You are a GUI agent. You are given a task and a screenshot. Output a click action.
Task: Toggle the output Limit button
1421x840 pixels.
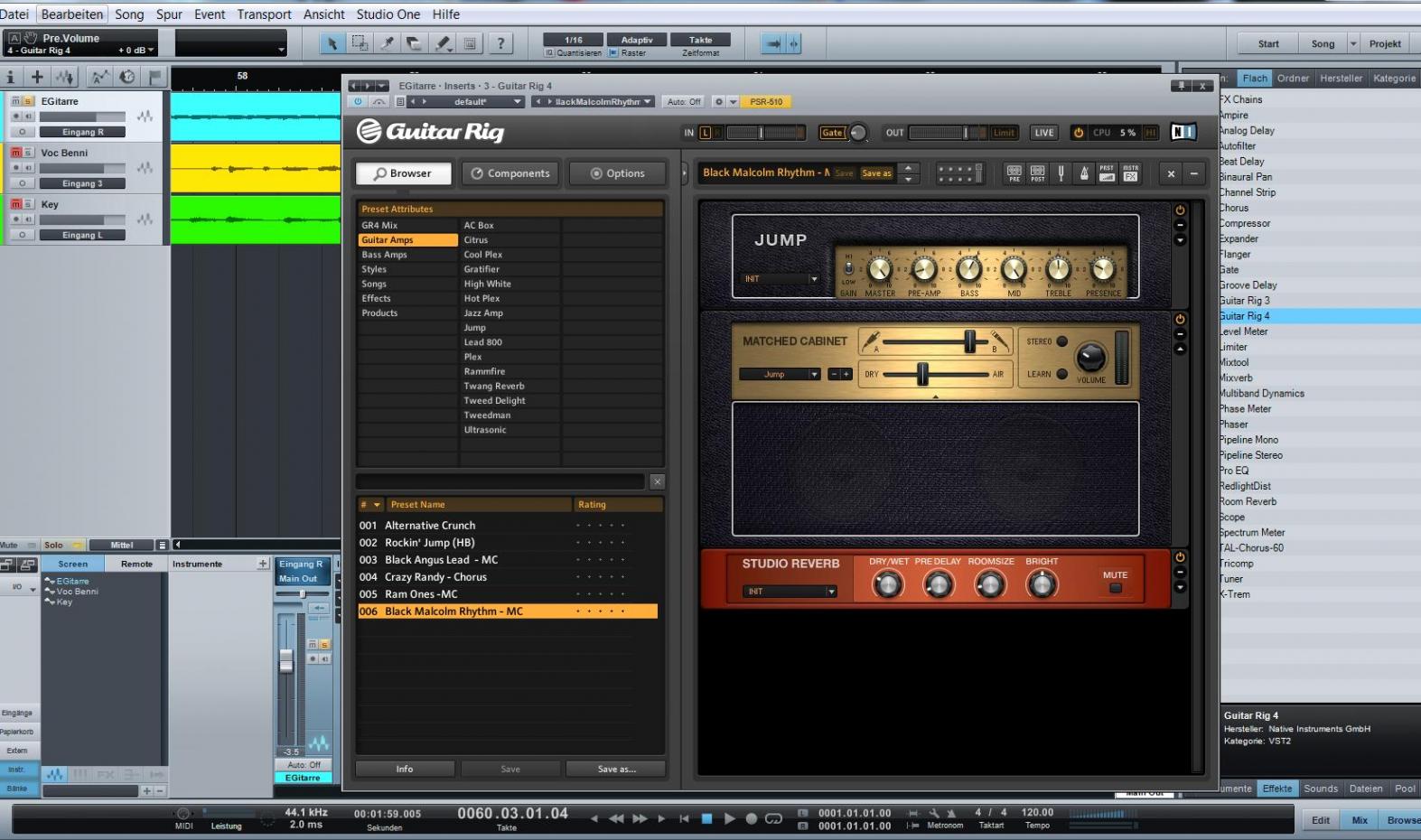pos(1004,133)
